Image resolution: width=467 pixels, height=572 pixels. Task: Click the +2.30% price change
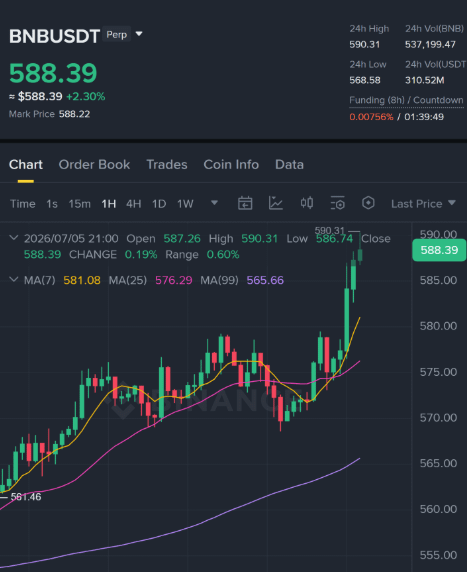click(x=86, y=96)
